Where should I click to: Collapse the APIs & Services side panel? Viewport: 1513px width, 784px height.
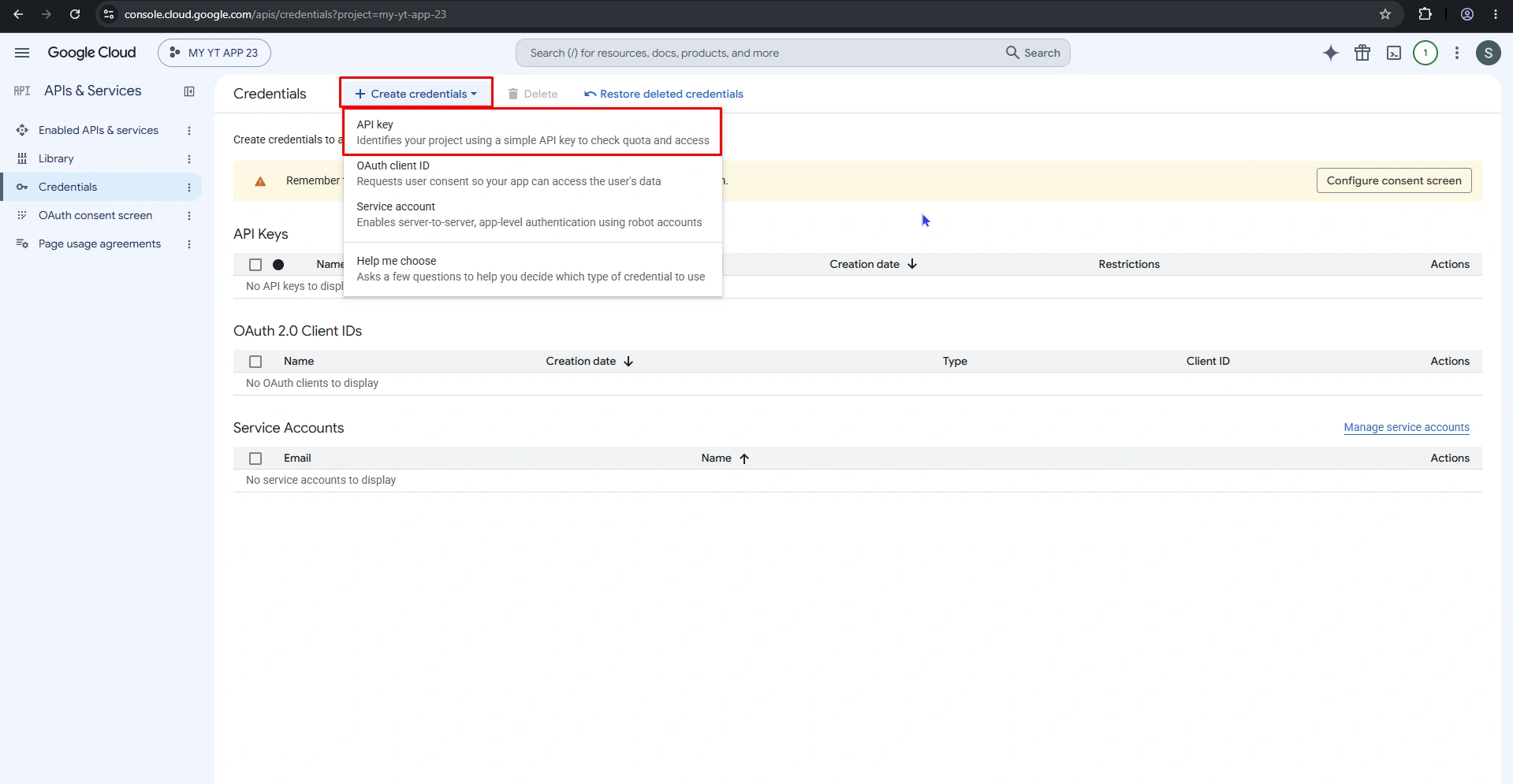click(x=189, y=91)
